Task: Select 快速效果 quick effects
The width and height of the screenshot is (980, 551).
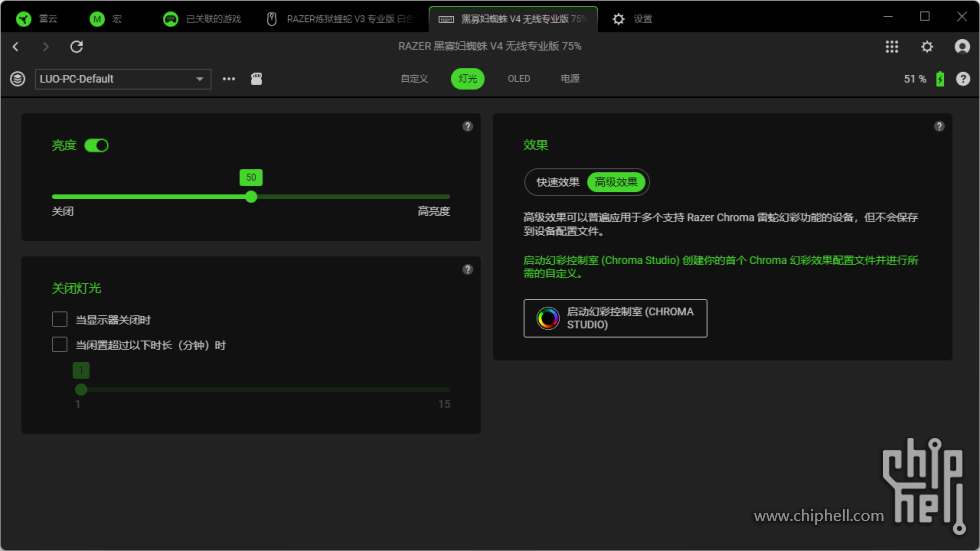Action: [x=558, y=182]
